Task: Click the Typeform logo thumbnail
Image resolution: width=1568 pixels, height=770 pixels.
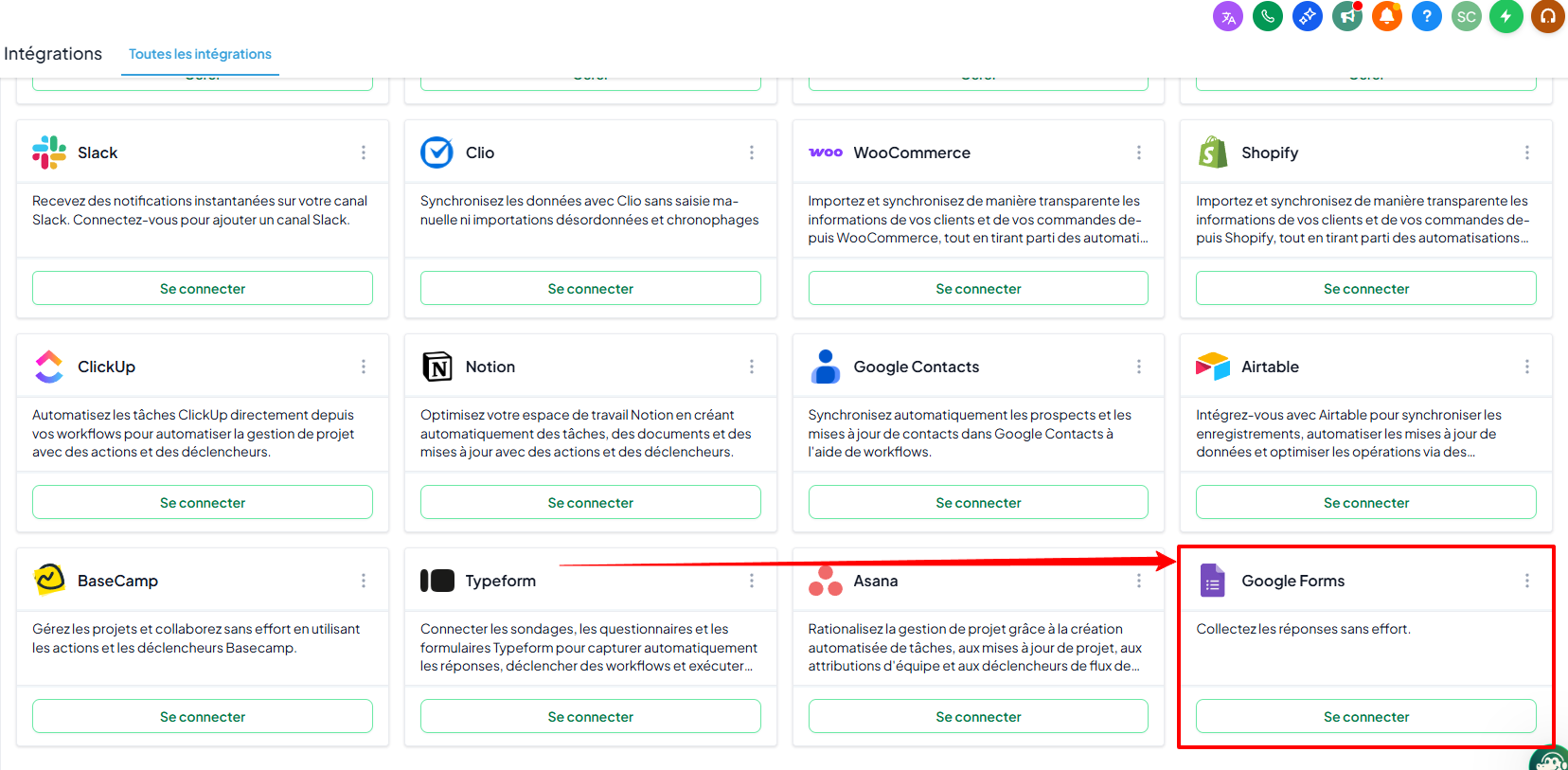Action: tap(437, 581)
